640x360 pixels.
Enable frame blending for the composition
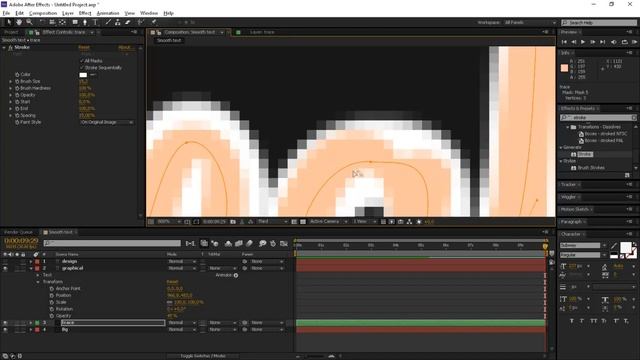pos(239,243)
